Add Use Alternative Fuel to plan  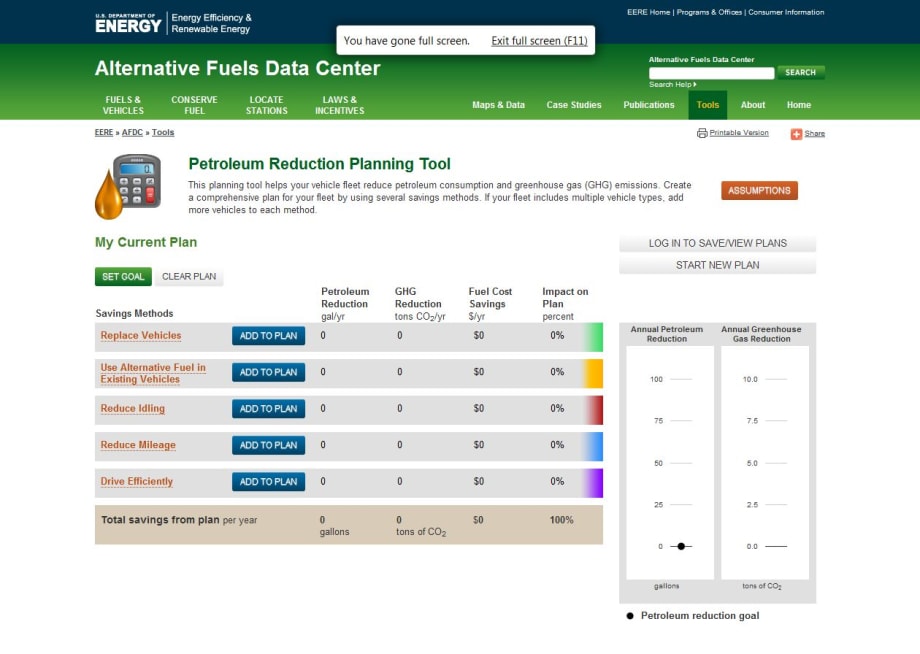[x=268, y=372]
